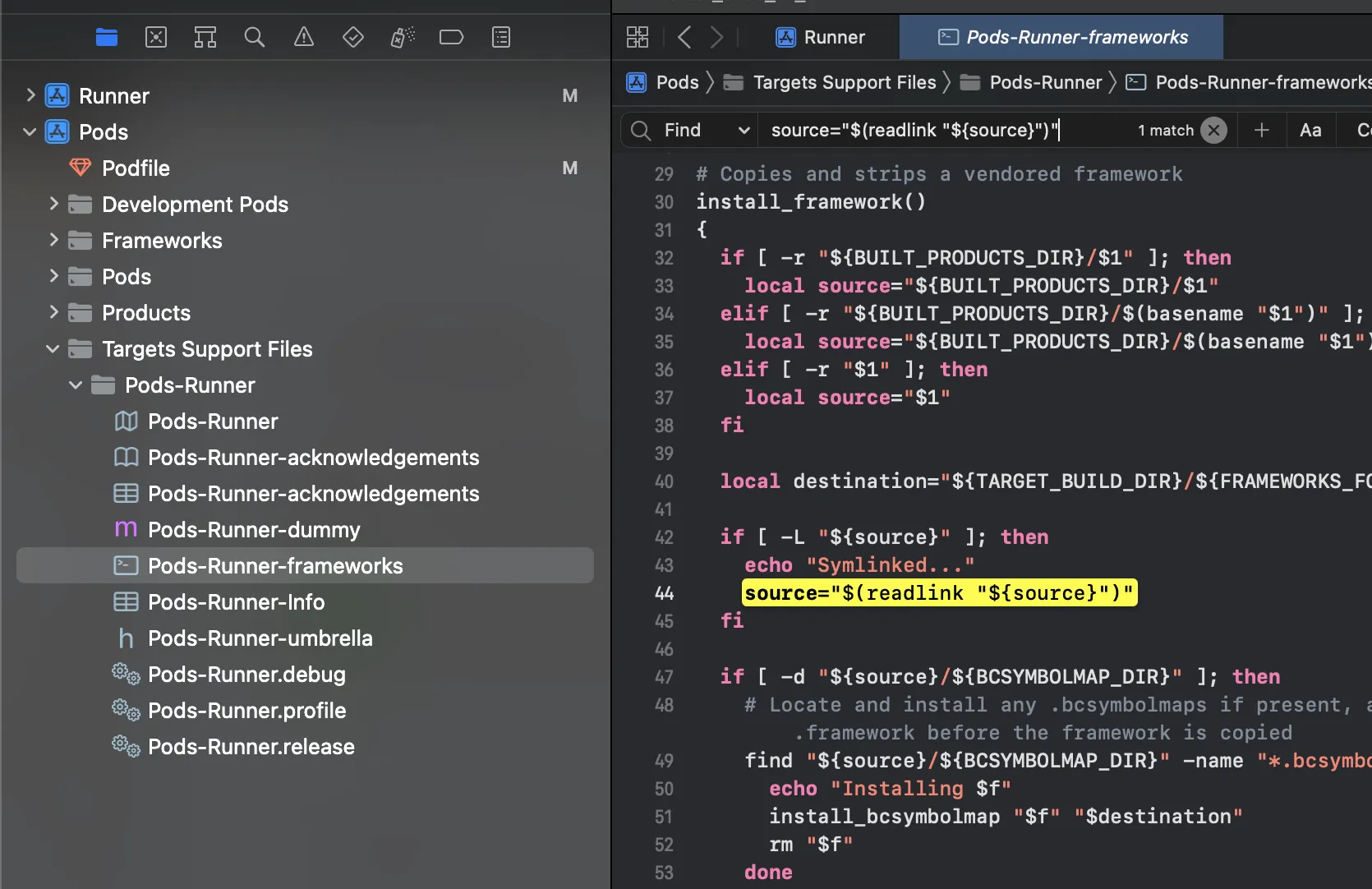Expand the Runner project
The image size is (1372, 889).
pos(30,95)
